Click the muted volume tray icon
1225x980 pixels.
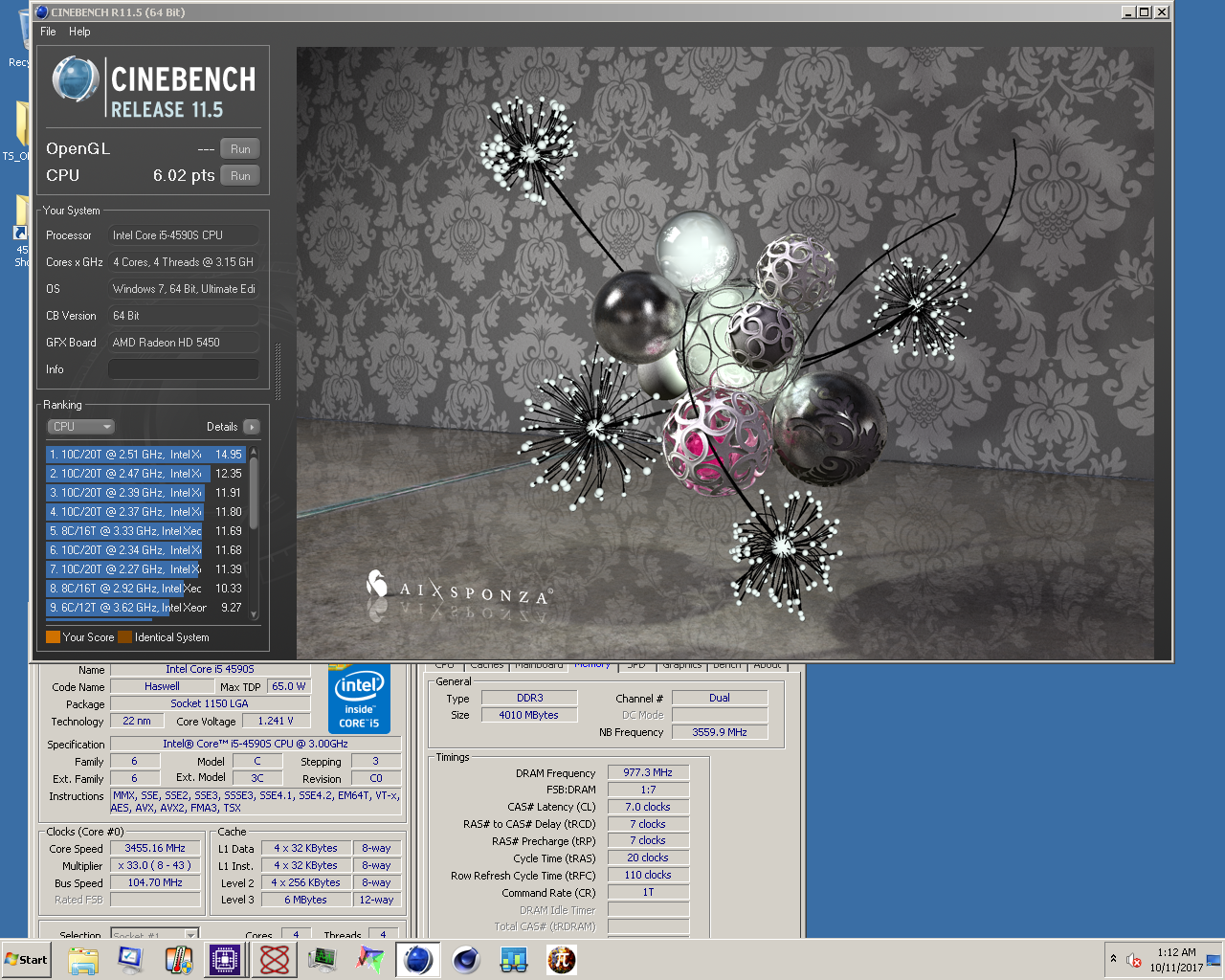click(x=1134, y=960)
